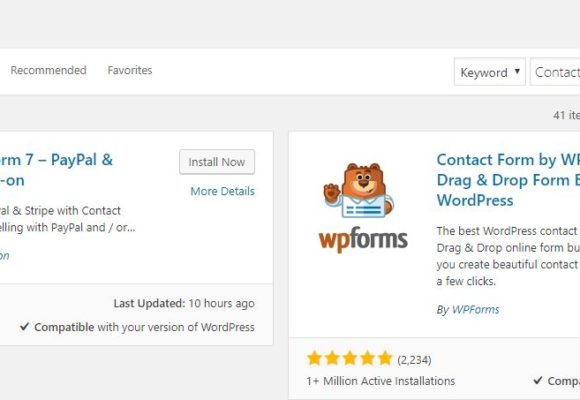This screenshot has height=400, width=580.
Task: Open the Keyword search type dropdown
Action: pos(490,72)
